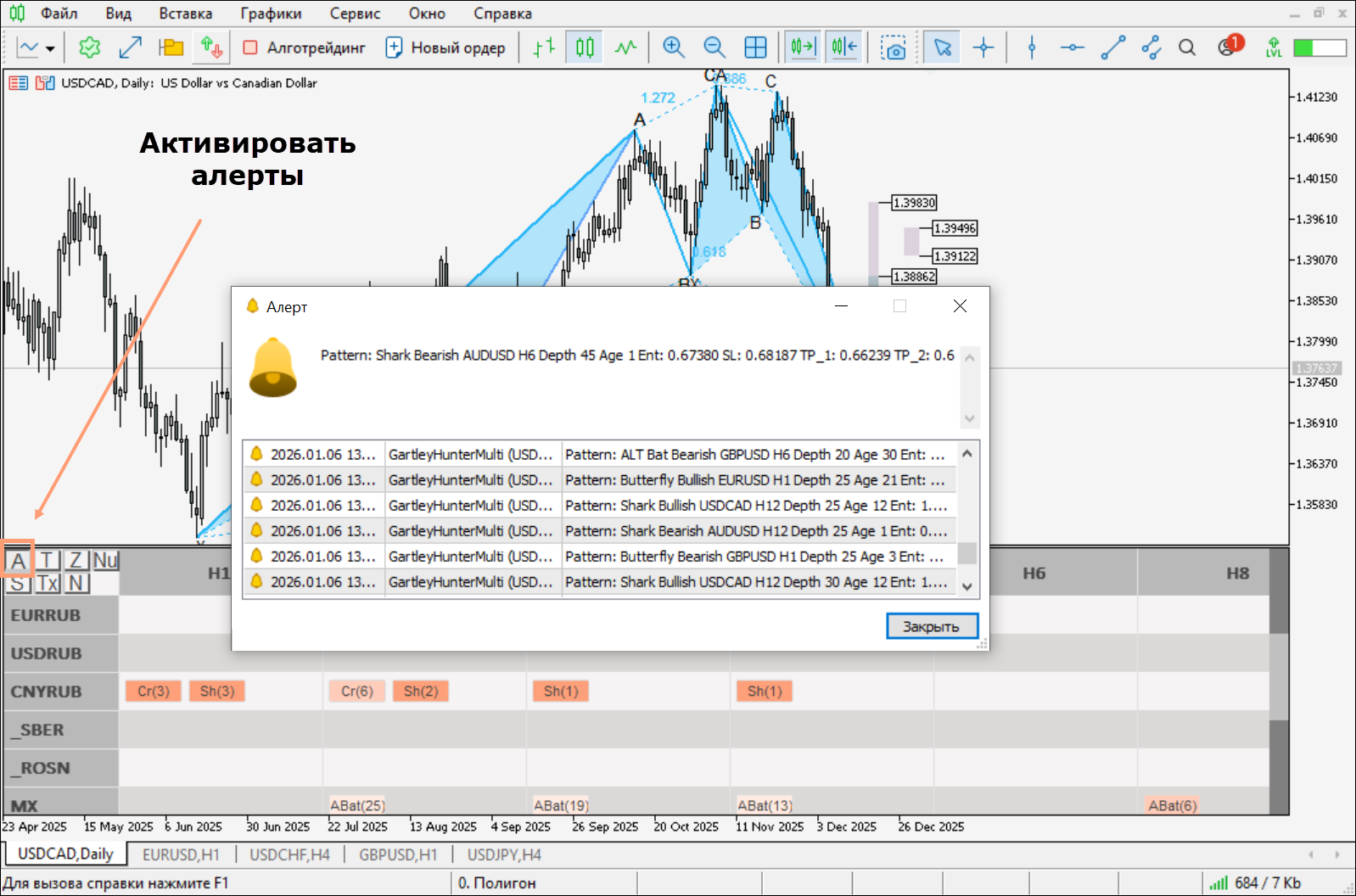Open the Вид menu

tap(119, 14)
